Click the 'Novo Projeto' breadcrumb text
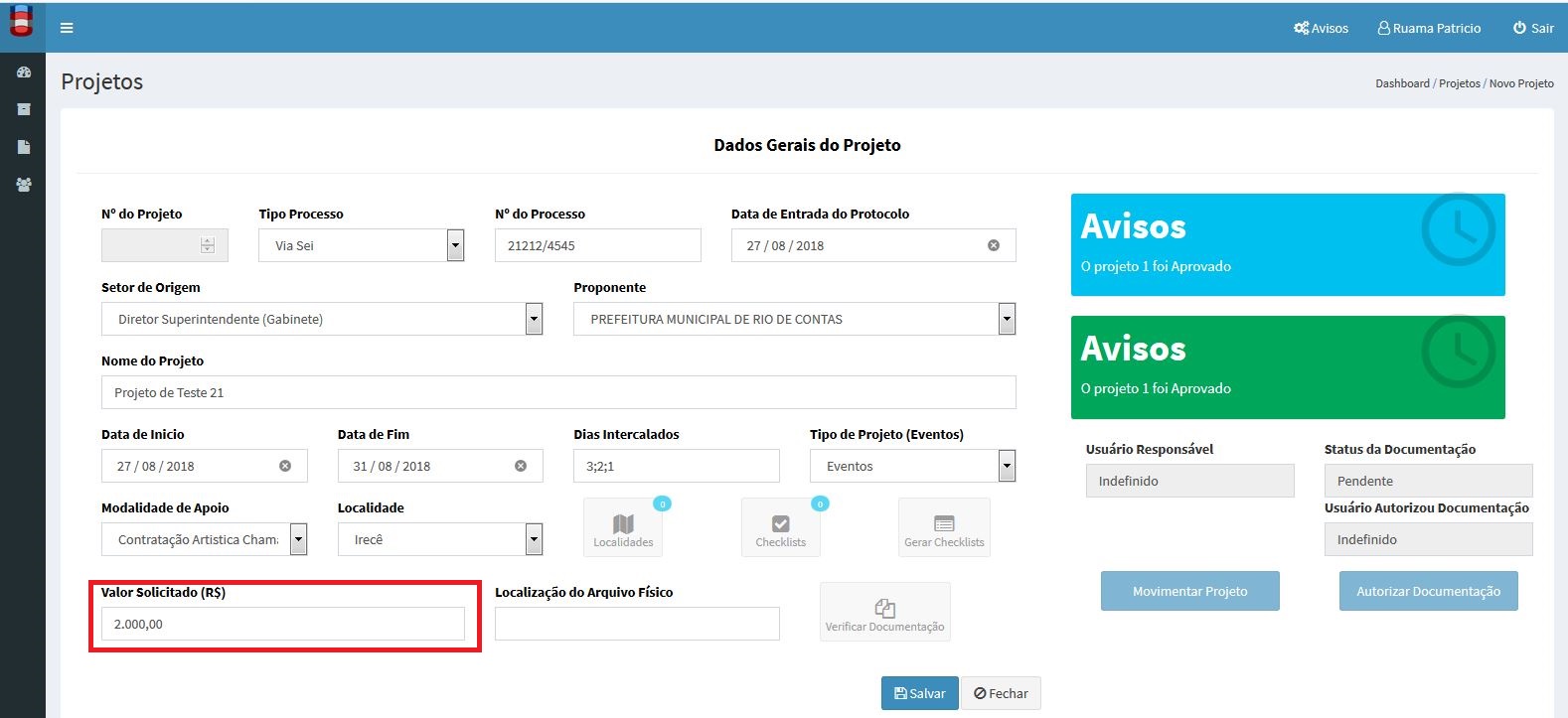The image size is (1568, 718). (x=1521, y=83)
